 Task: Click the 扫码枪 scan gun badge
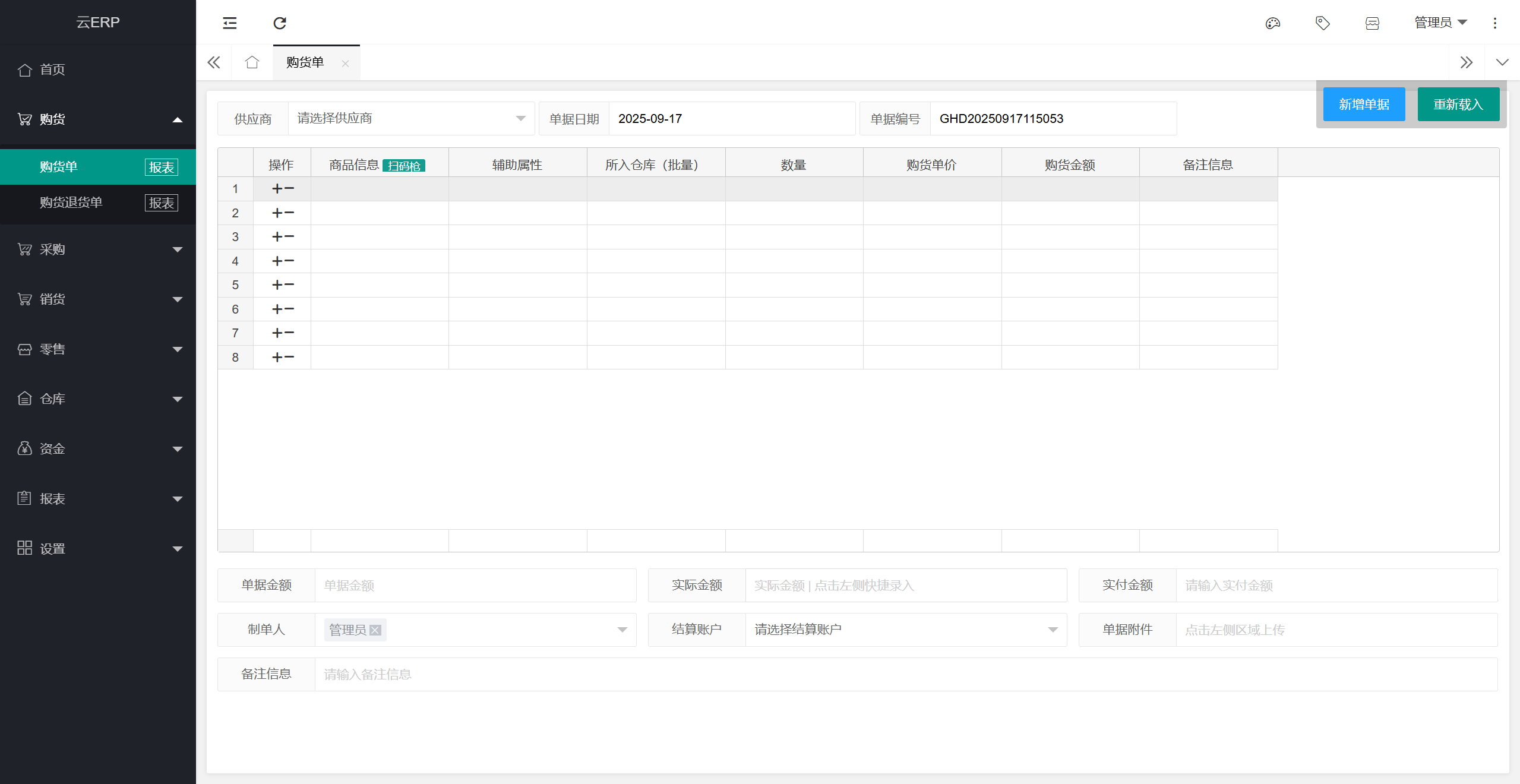[x=404, y=166]
